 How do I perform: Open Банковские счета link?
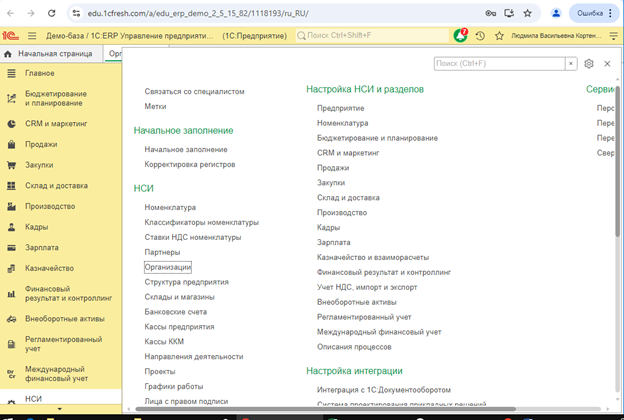click(176, 312)
